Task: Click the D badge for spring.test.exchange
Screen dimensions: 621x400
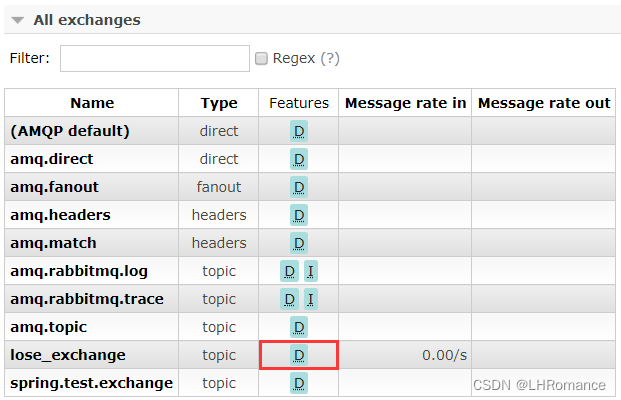Action: click(x=299, y=383)
